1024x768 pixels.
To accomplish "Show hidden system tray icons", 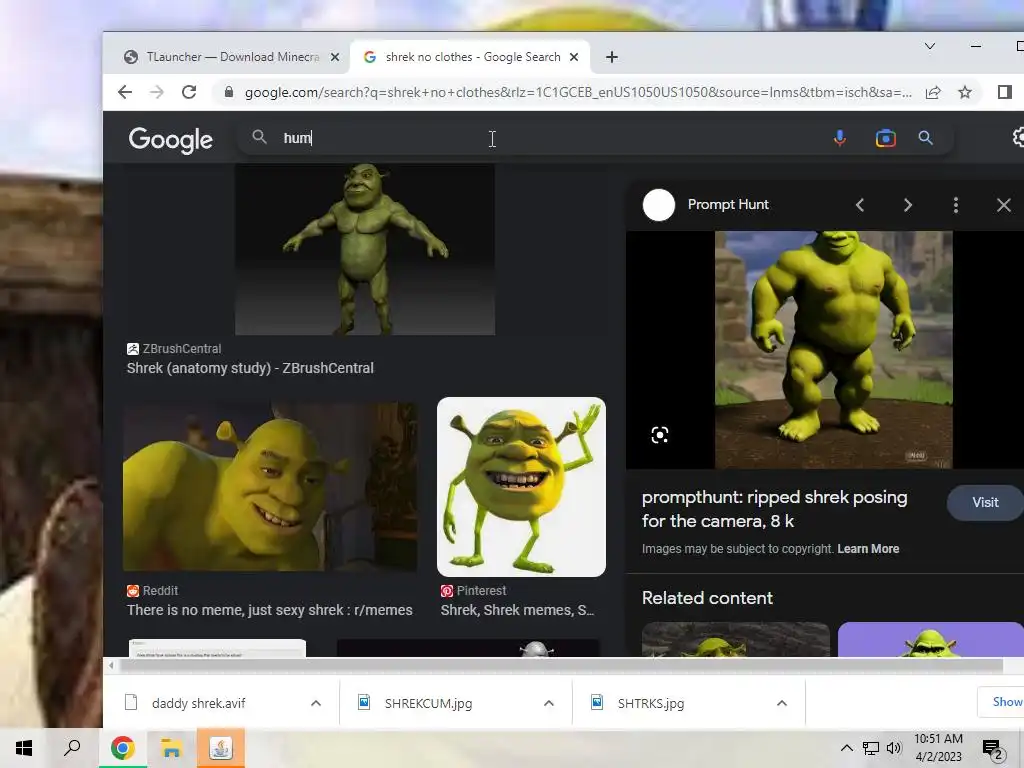I will tap(846, 748).
